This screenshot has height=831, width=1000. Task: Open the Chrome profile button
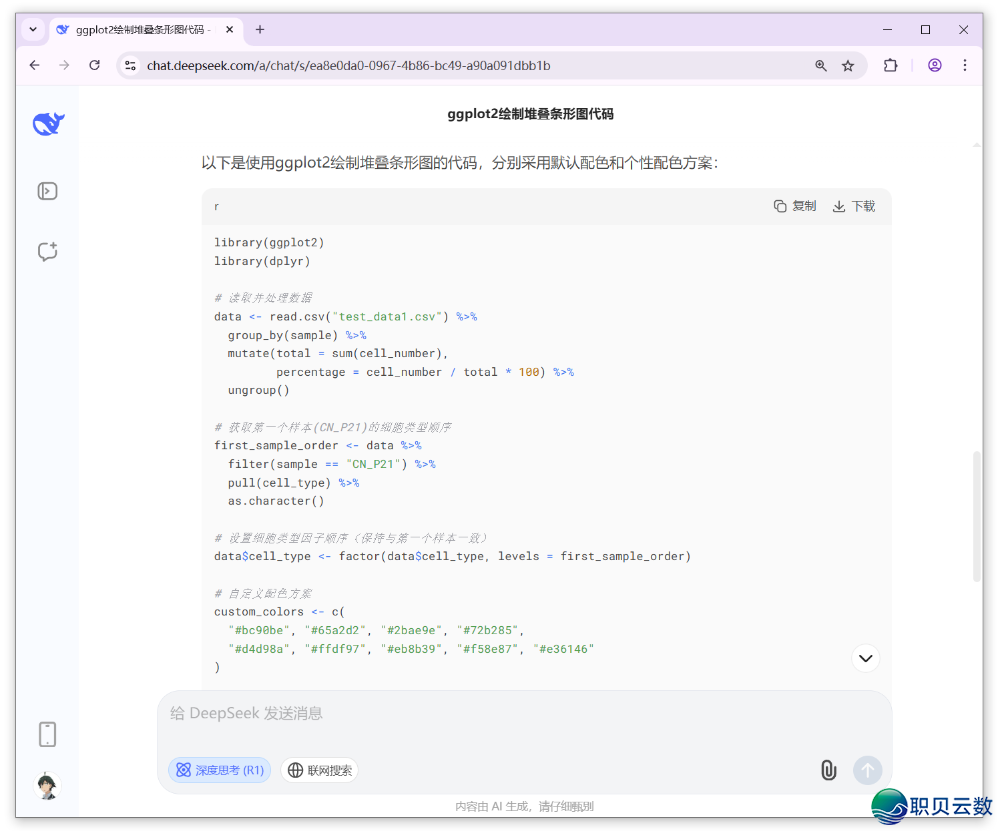point(935,65)
